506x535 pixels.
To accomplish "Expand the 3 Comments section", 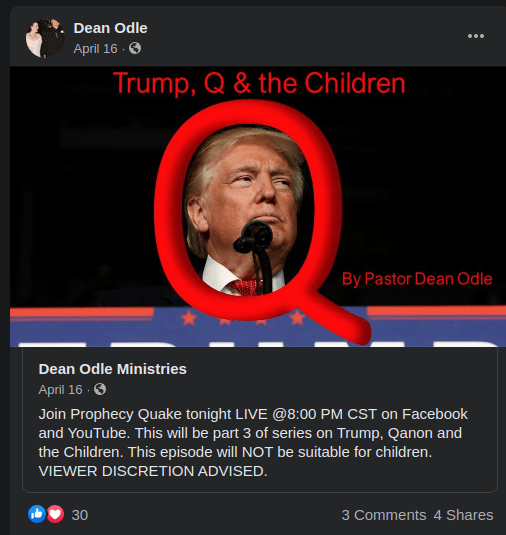I will (384, 515).
